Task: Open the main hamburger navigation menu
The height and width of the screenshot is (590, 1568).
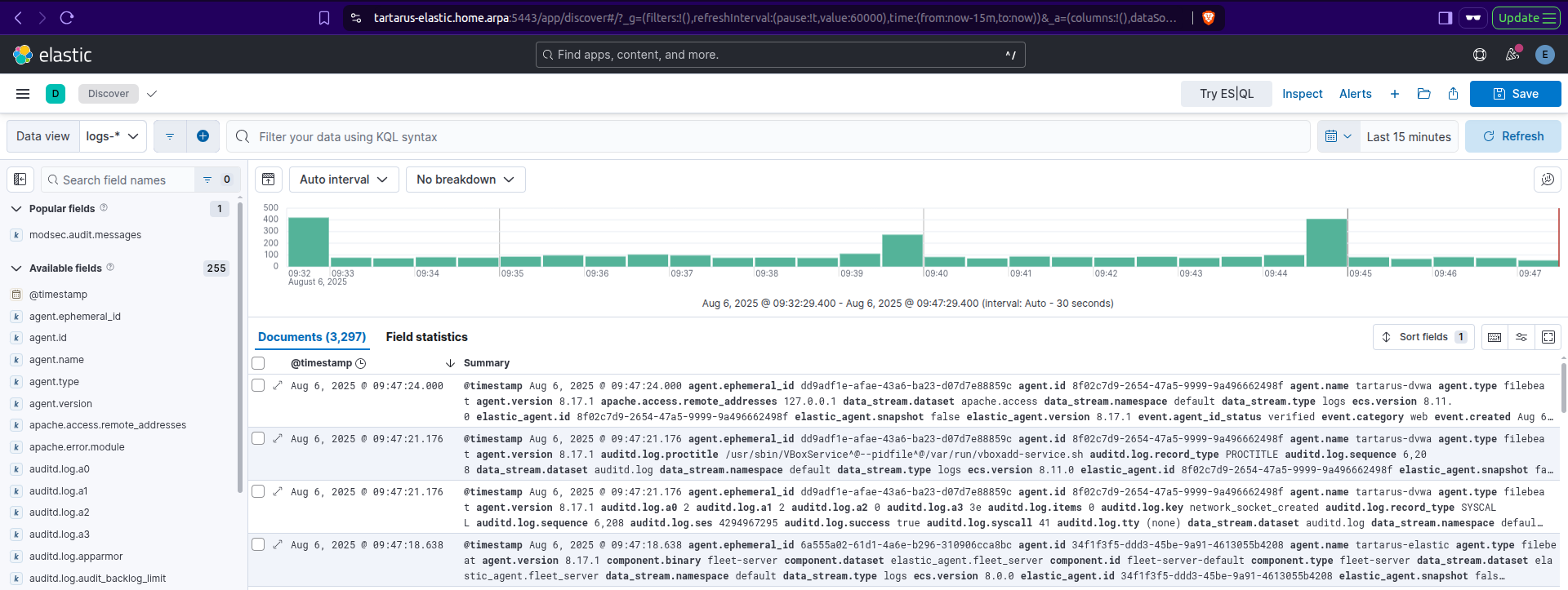Action: [23, 94]
